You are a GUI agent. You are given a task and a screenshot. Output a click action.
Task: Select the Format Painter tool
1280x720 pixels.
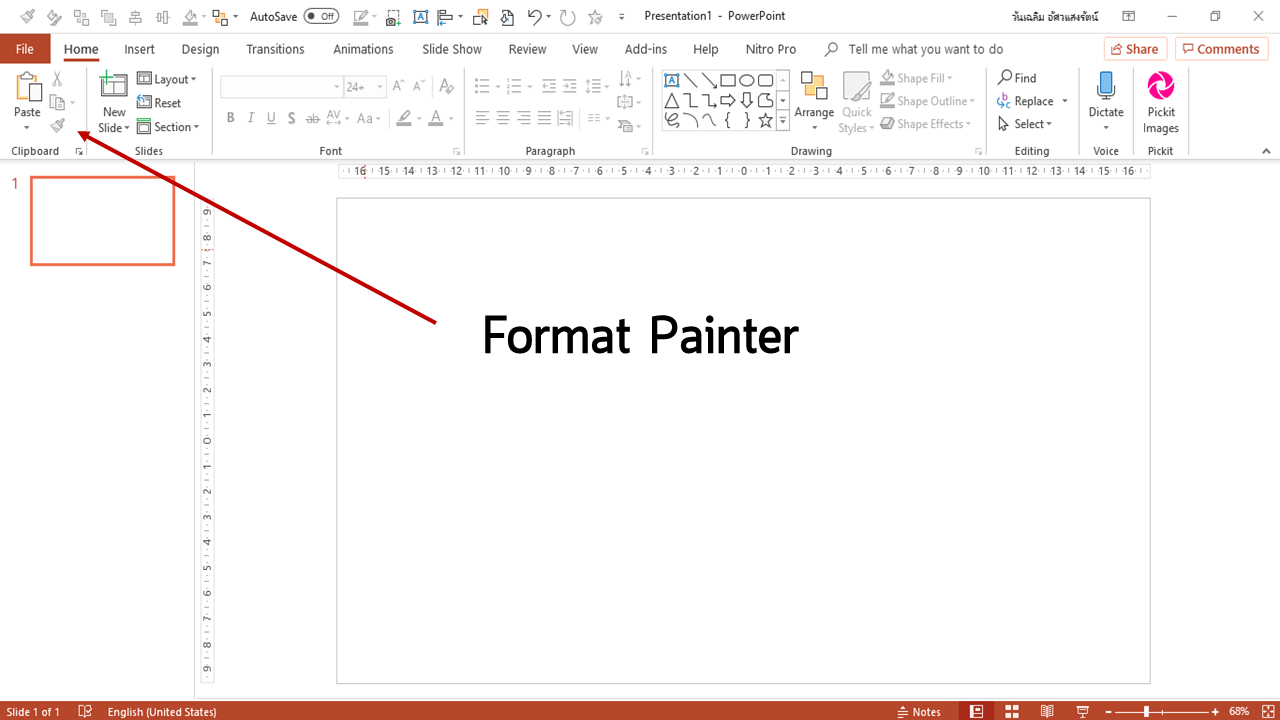pos(57,125)
